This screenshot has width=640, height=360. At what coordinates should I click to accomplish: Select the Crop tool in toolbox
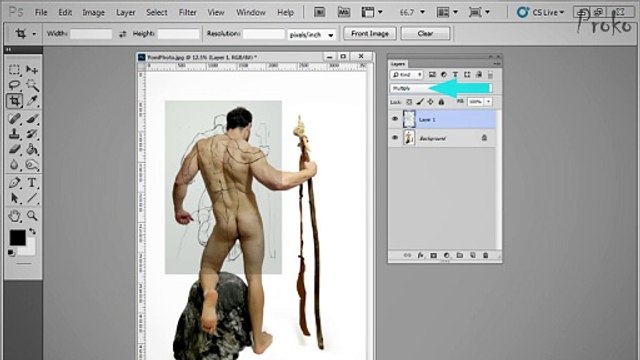click(14, 101)
